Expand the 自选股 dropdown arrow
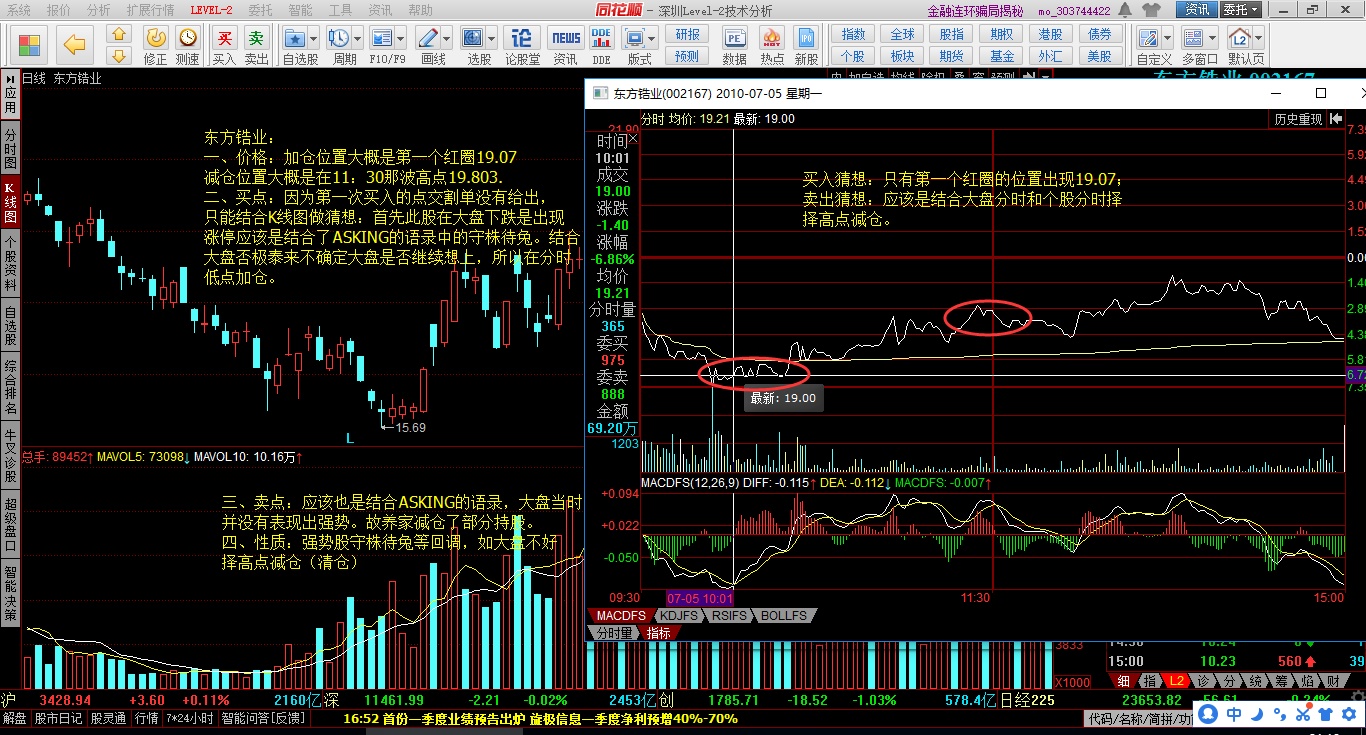This screenshot has height=735, width=1366. (x=313, y=38)
